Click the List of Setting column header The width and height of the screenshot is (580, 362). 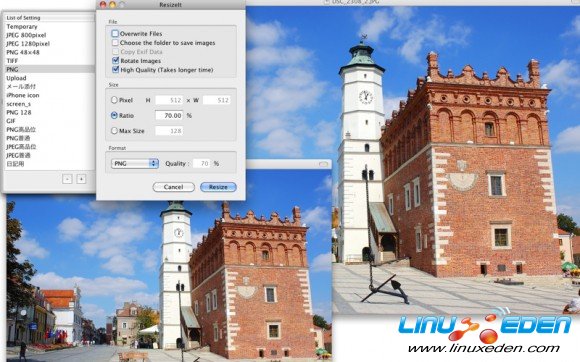click(50, 18)
